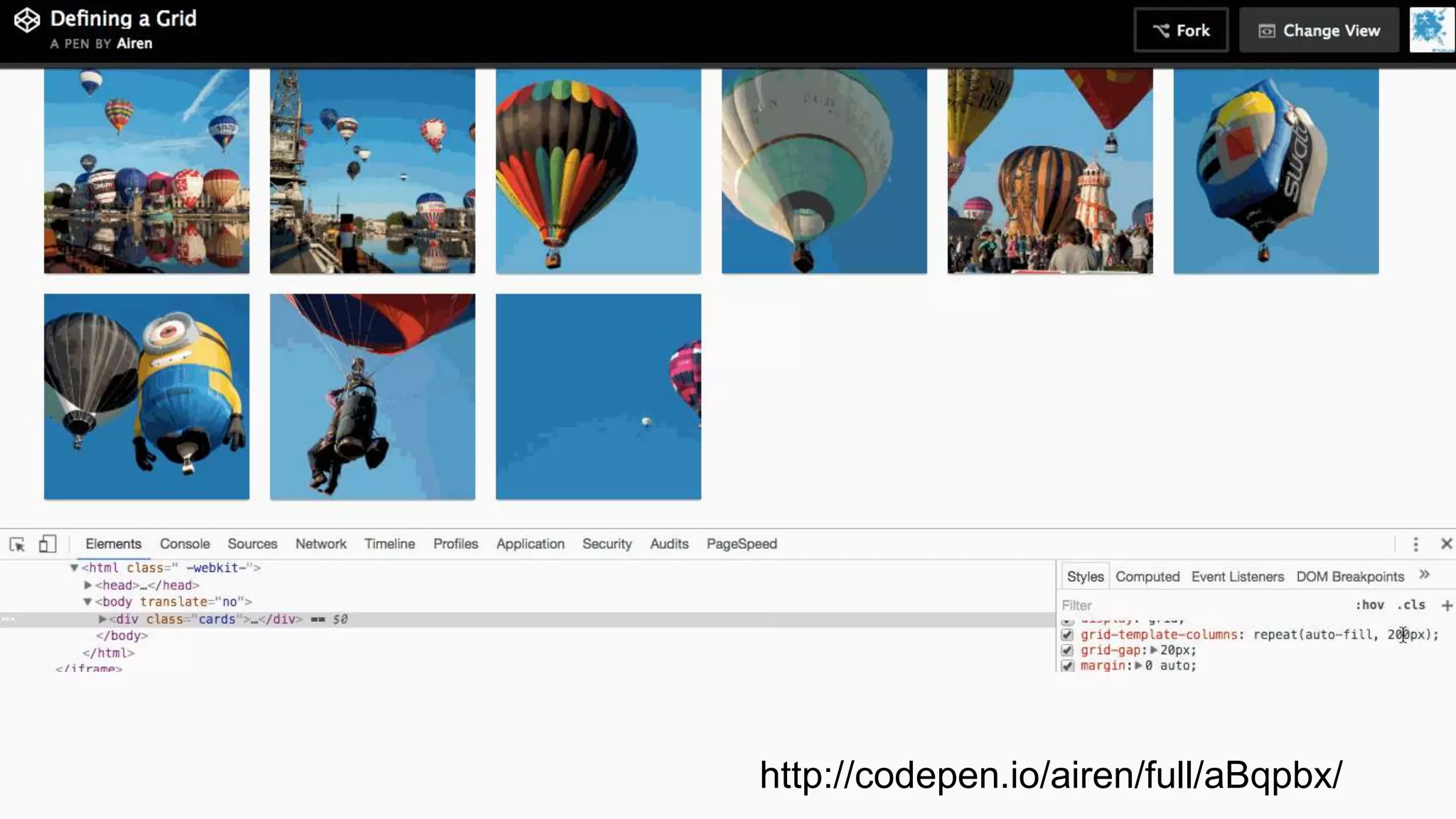Expand the head element node
Viewport: 1456px width, 819px height.
[88, 585]
